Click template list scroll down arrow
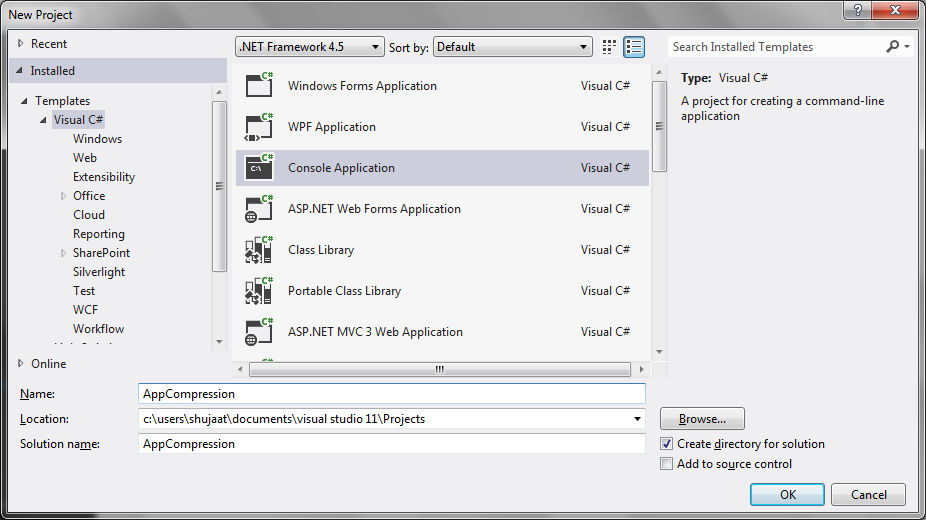Screen dimensions: 926x520 point(659,352)
